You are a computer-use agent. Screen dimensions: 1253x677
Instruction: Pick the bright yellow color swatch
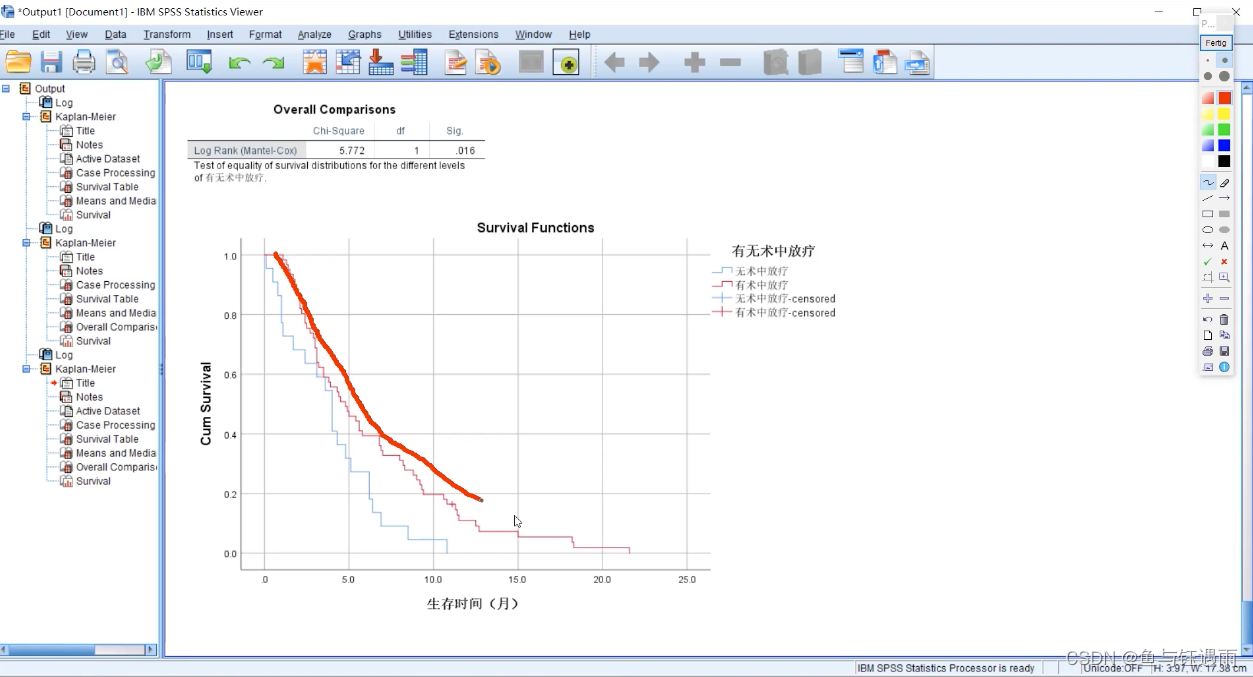point(1224,114)
